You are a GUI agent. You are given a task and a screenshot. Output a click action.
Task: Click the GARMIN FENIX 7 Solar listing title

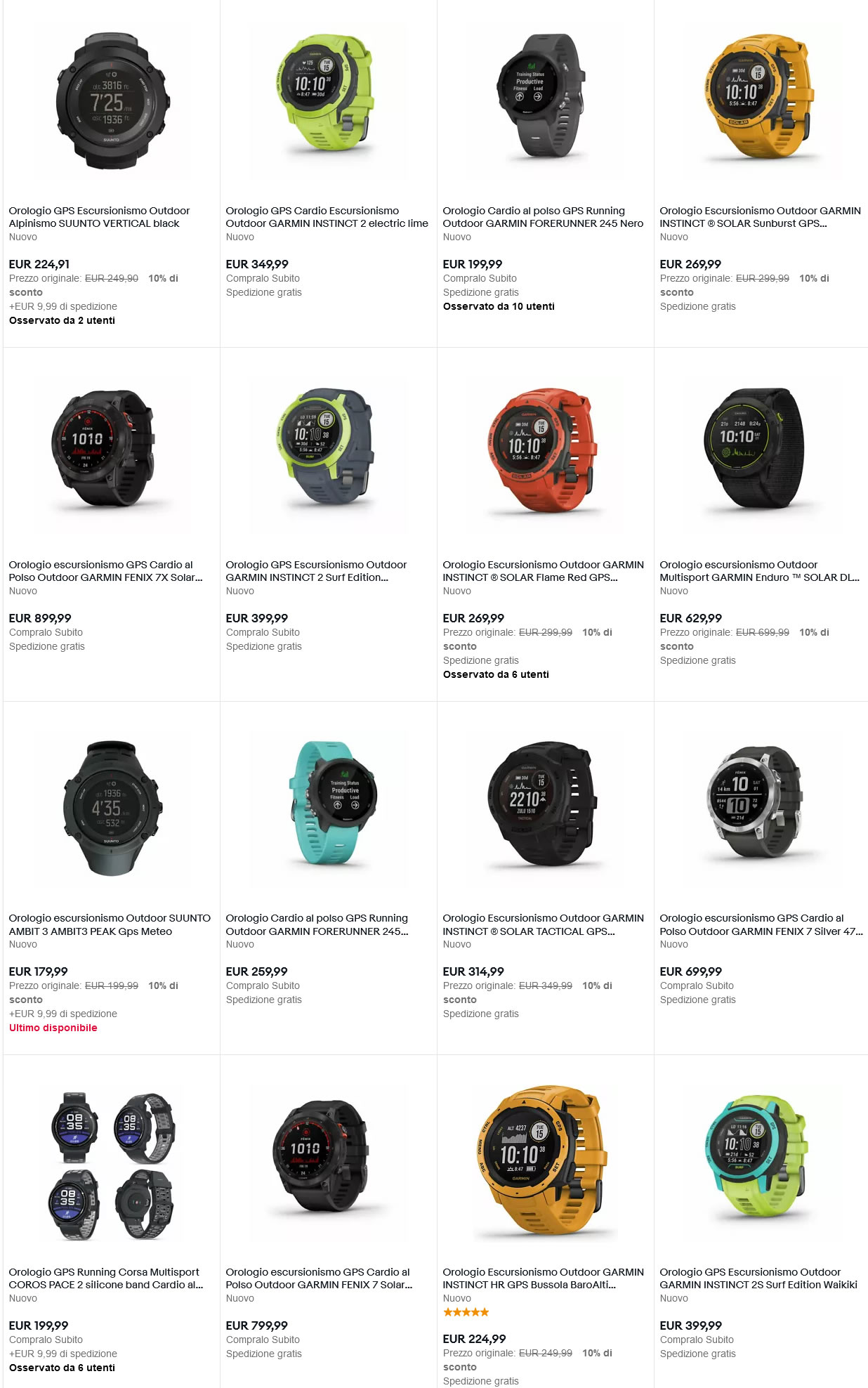click(319, 1278)
